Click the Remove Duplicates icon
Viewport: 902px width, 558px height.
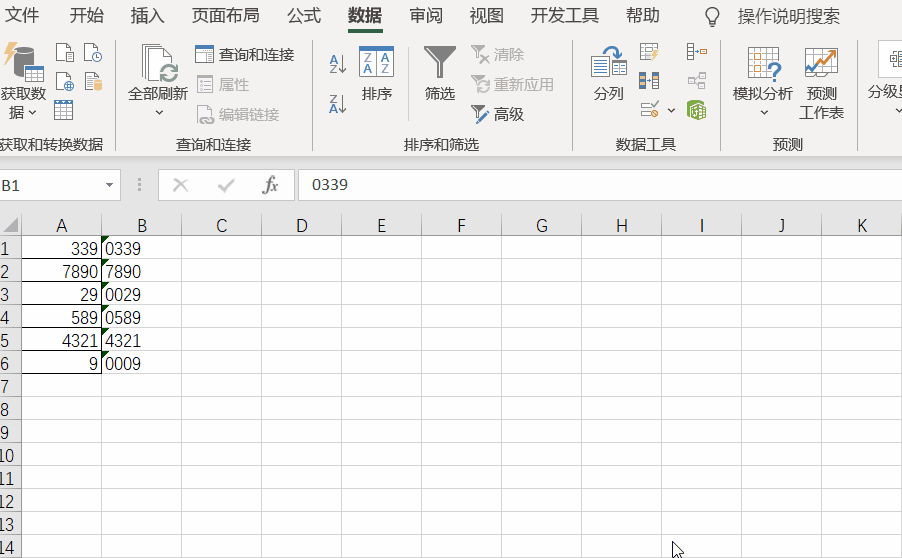[x=649, y=81]
